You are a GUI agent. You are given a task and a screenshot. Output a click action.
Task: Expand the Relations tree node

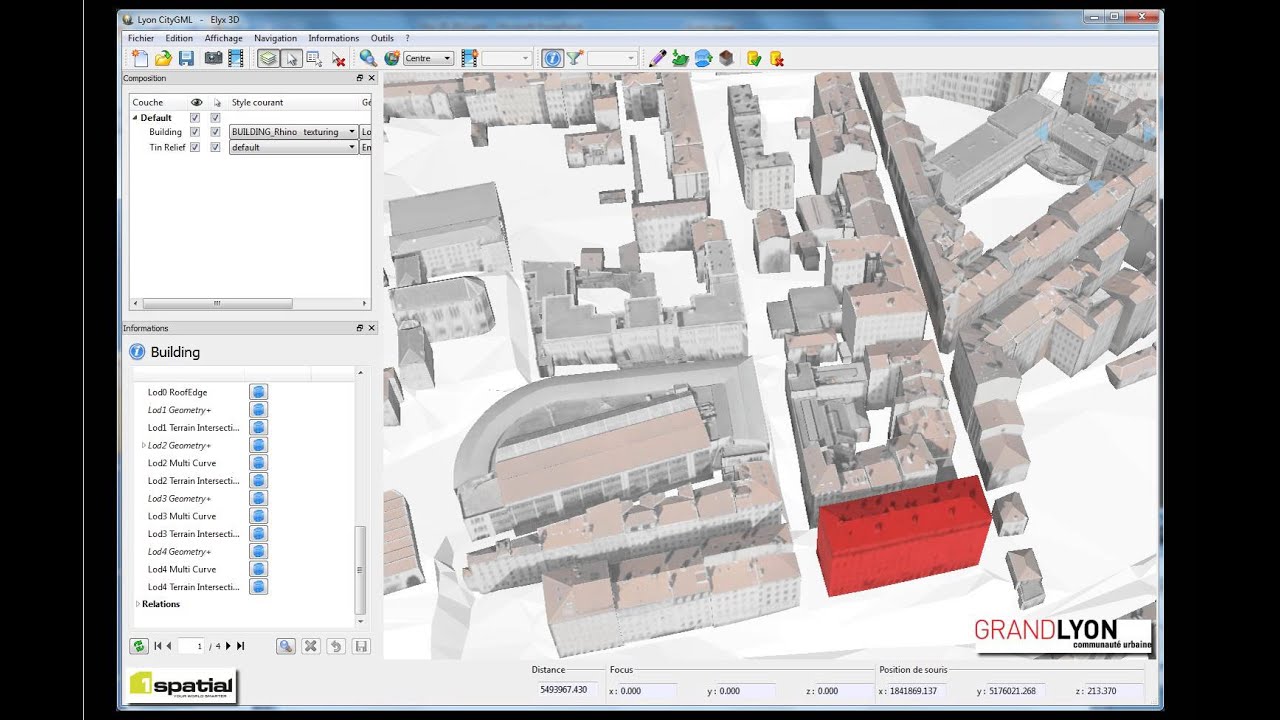pyautogui.click(x=138, y=604)
